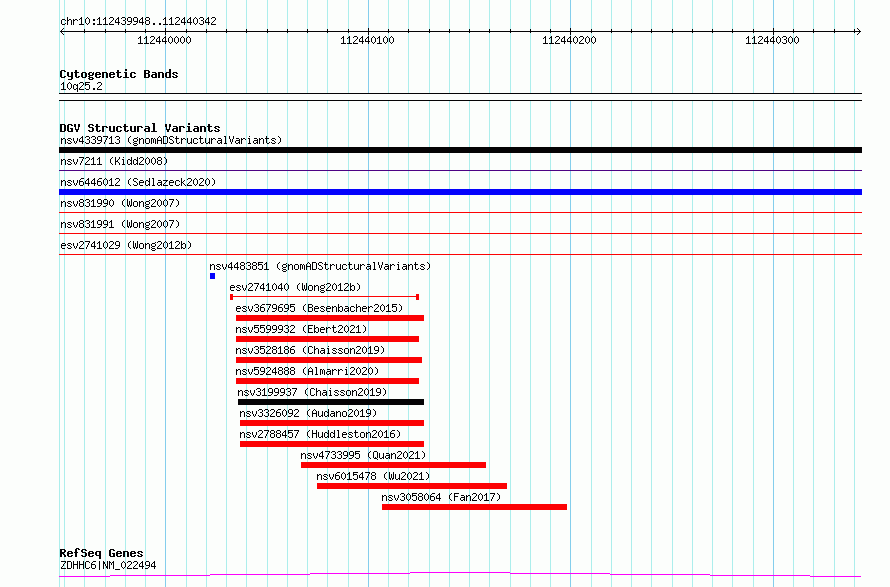Click the small blue nsv4483851 feature box
The image size is (890, 587).
[x=212, y=276]
